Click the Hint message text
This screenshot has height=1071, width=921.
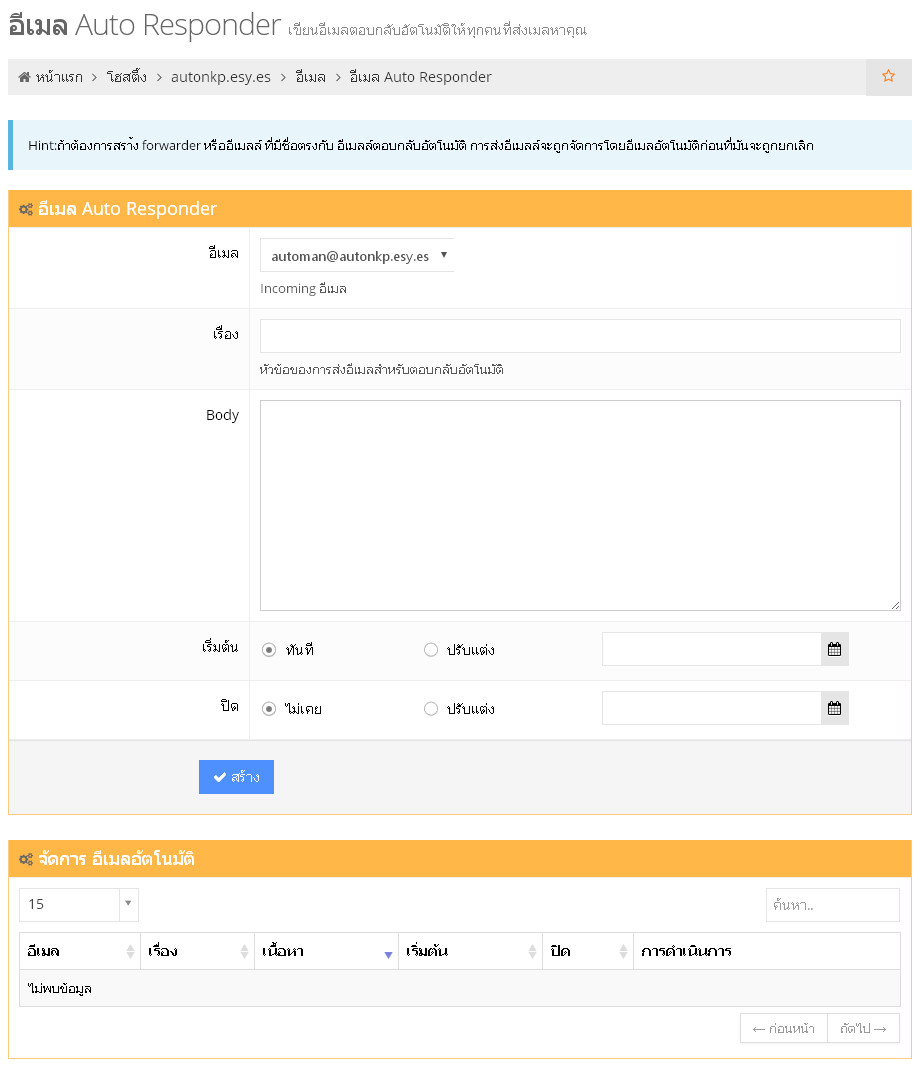coord(421,145)
